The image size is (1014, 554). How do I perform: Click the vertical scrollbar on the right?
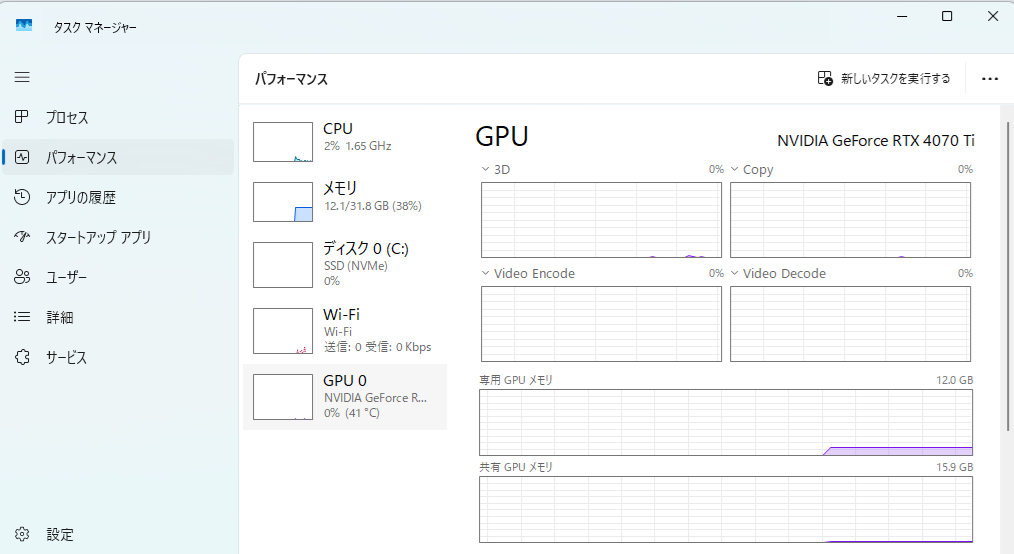(1008, 276)
